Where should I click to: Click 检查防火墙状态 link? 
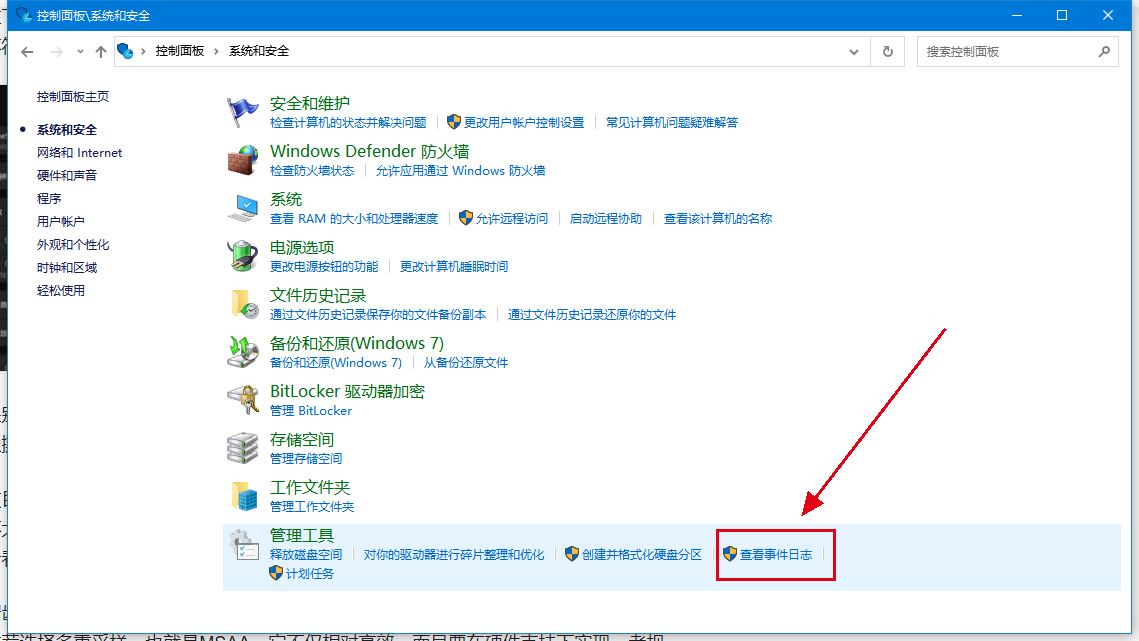click(312, 171)
